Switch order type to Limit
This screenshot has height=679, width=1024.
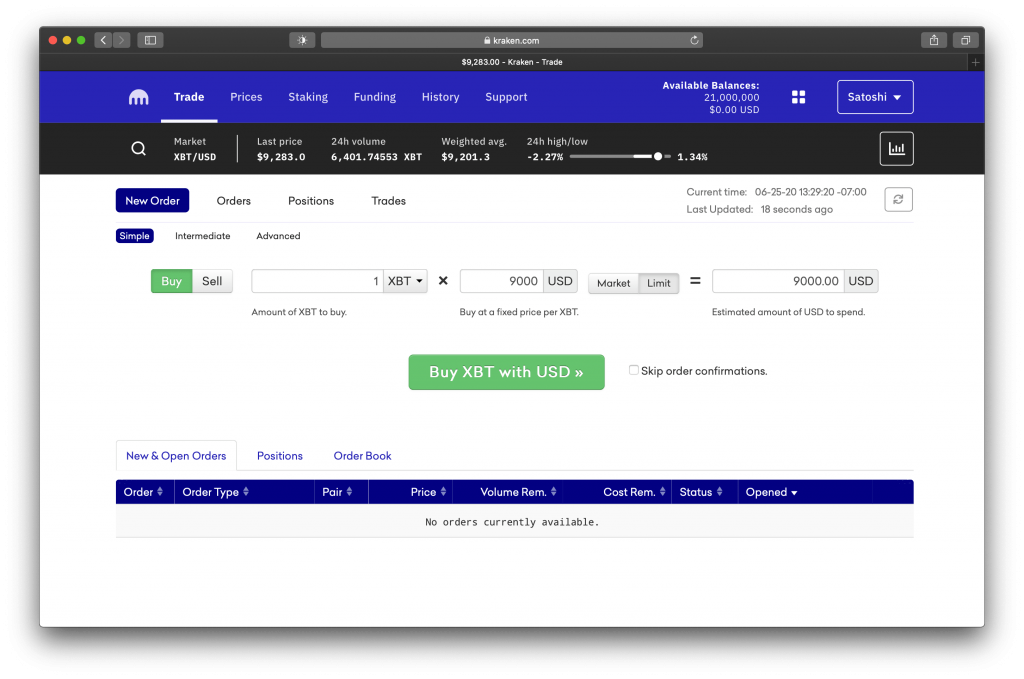tap(658, 283)
